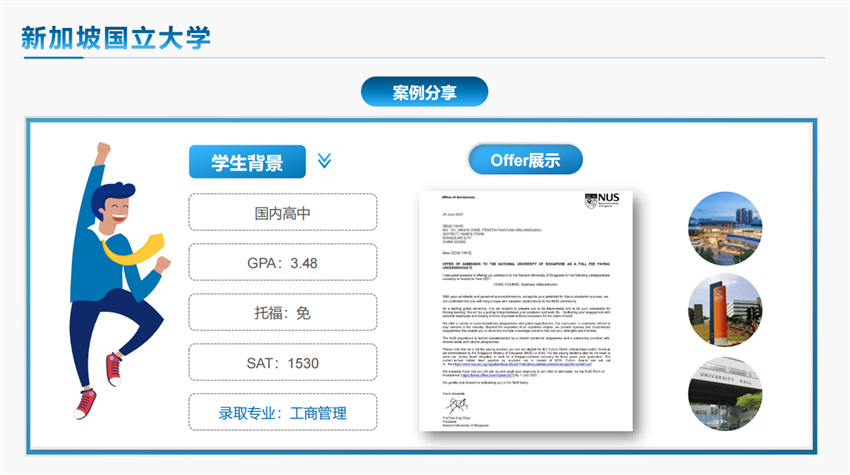Open the middle circular campus sign photo
Screen dimensions: 850x475
pyautogui.click(x=725, y=307)
